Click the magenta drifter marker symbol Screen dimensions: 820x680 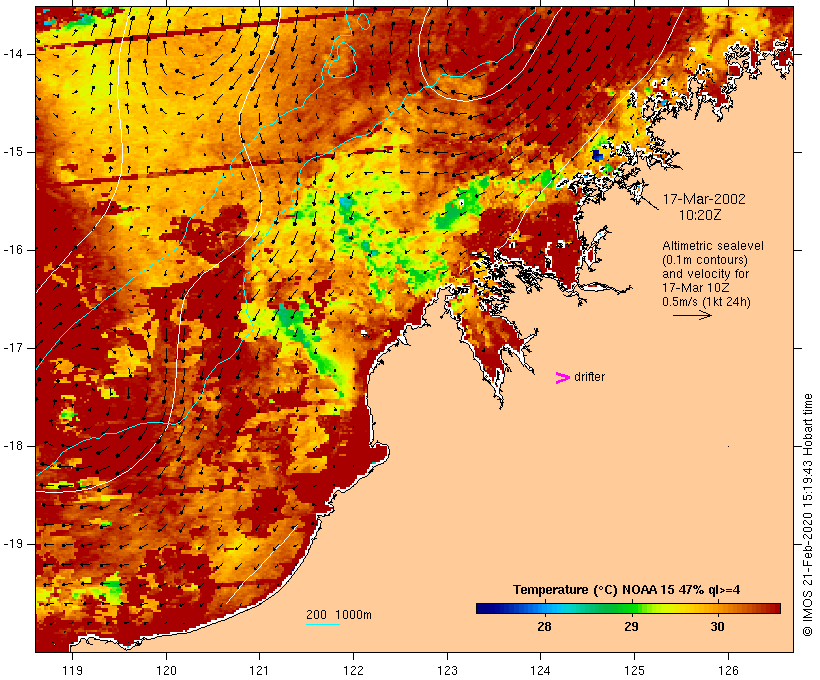pyautogui.click(x=562, y=378)
